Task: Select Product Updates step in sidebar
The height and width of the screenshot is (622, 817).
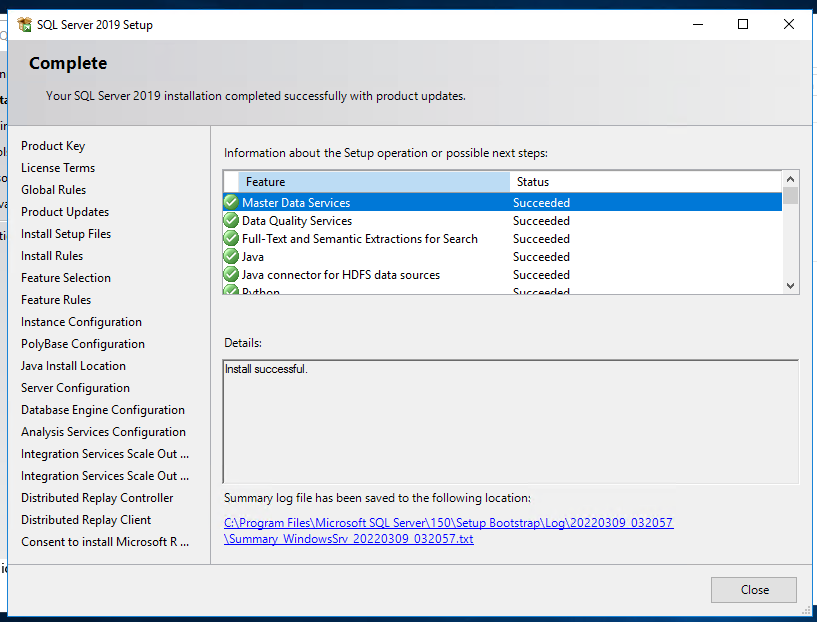Action: point(65,212)
